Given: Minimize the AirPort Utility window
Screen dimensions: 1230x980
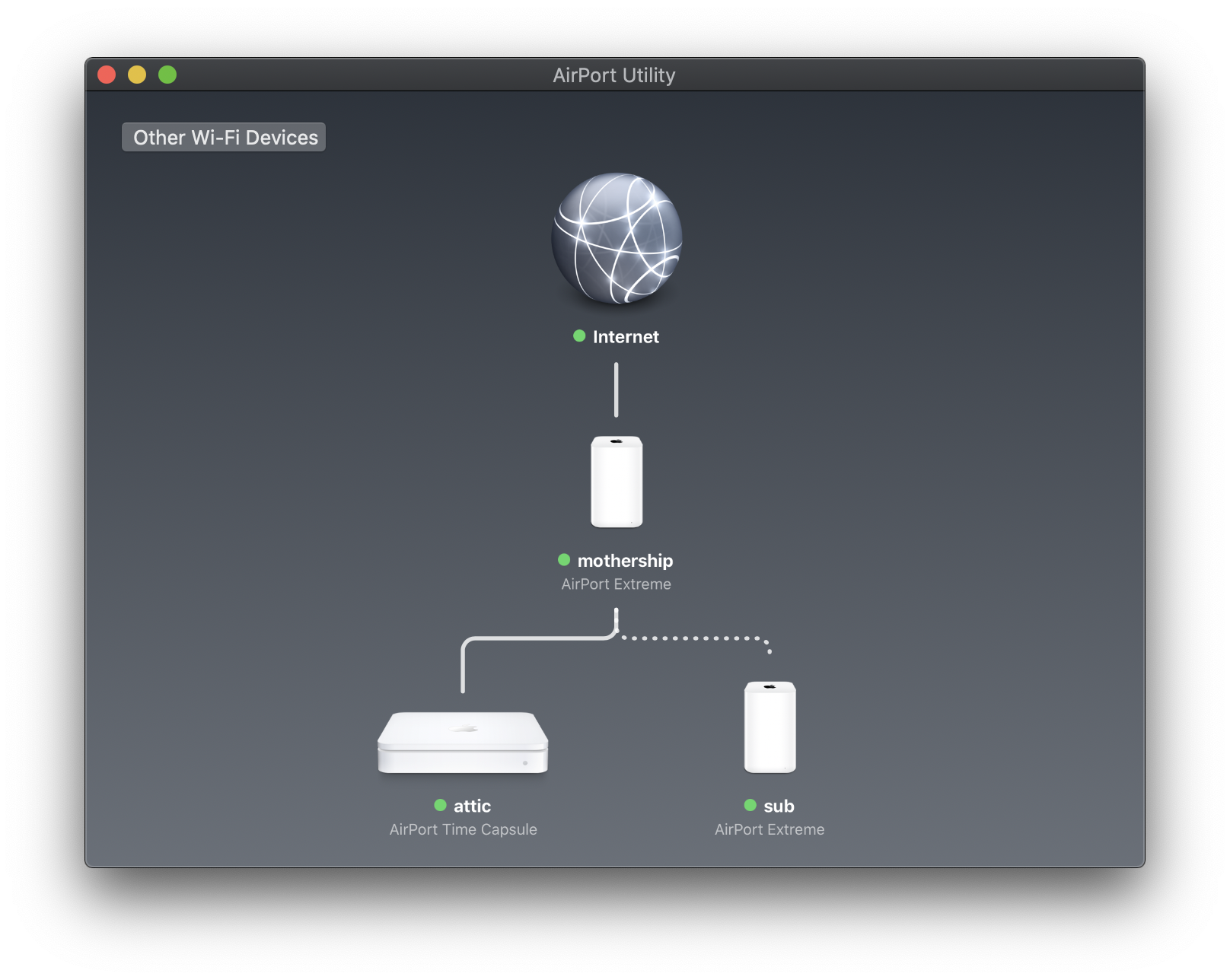Looking at the screenshot, I should click(x=137, y=75).
